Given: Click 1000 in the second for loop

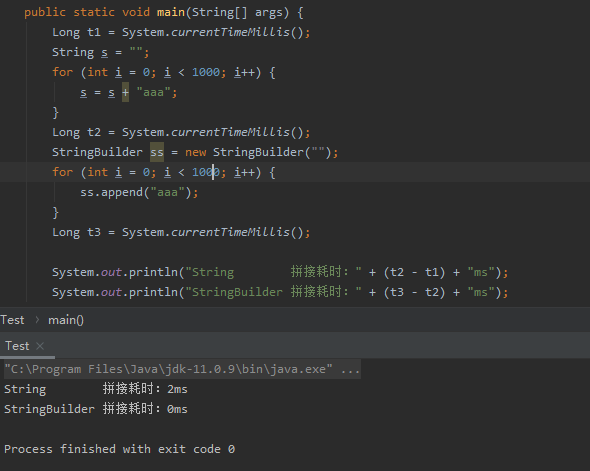Looking at the screenshot, I should click(x=206, y=172).
